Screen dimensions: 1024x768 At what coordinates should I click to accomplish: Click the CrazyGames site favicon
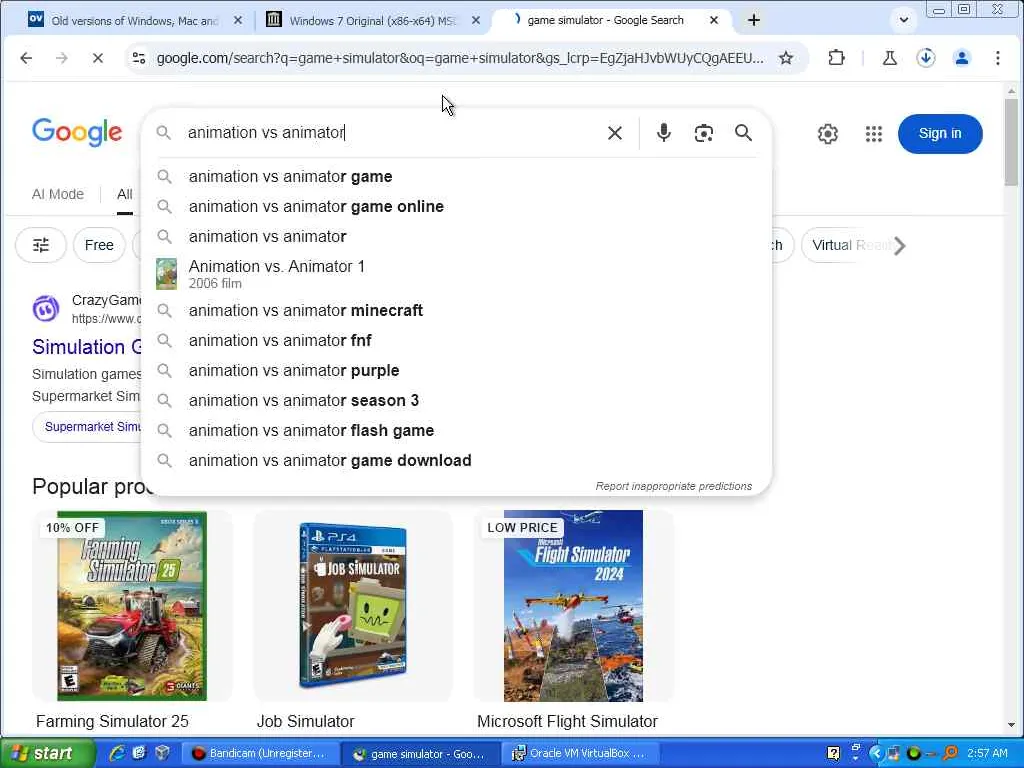tap(46, 308)
